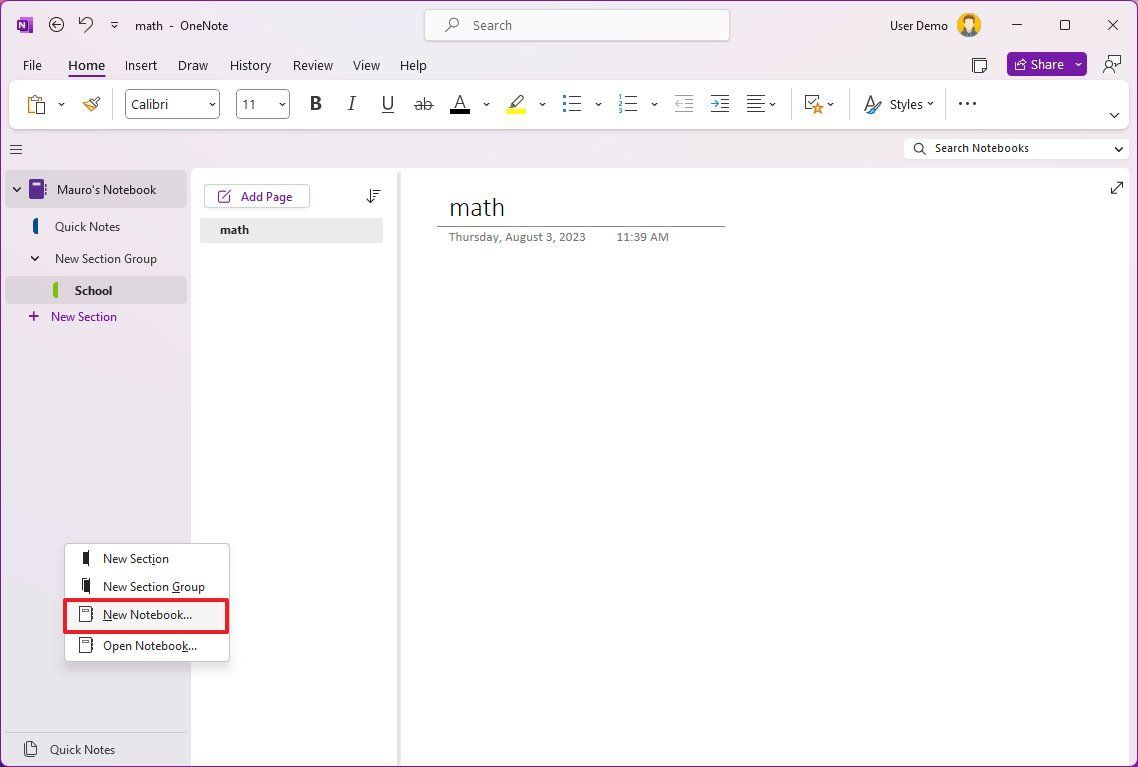
Task: Collapse Mauro's Notebook in the sidebar
Action: pyautogui.click(x=16, y=189)
